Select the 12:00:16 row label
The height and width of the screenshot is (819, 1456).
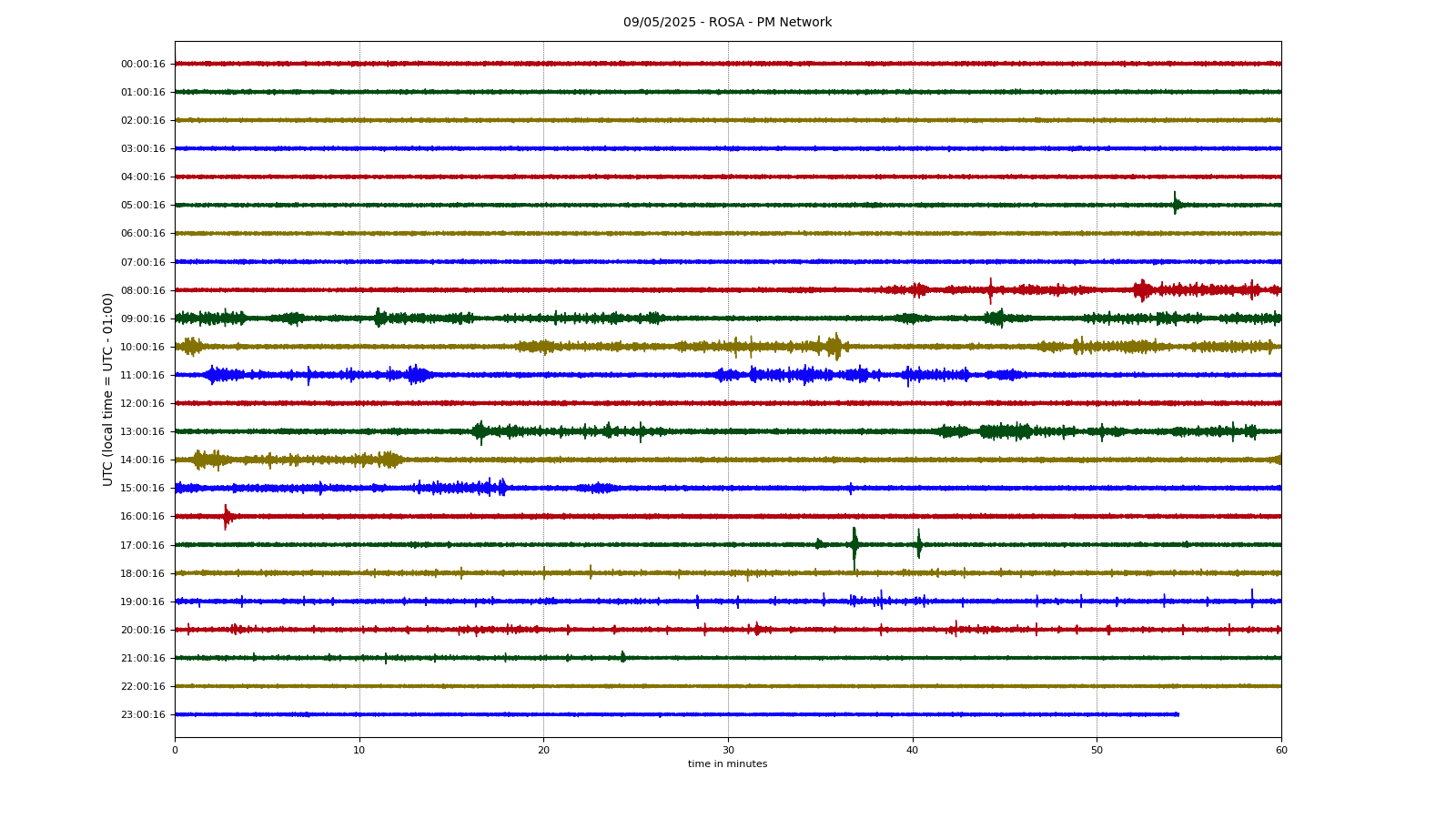(143, 403)
